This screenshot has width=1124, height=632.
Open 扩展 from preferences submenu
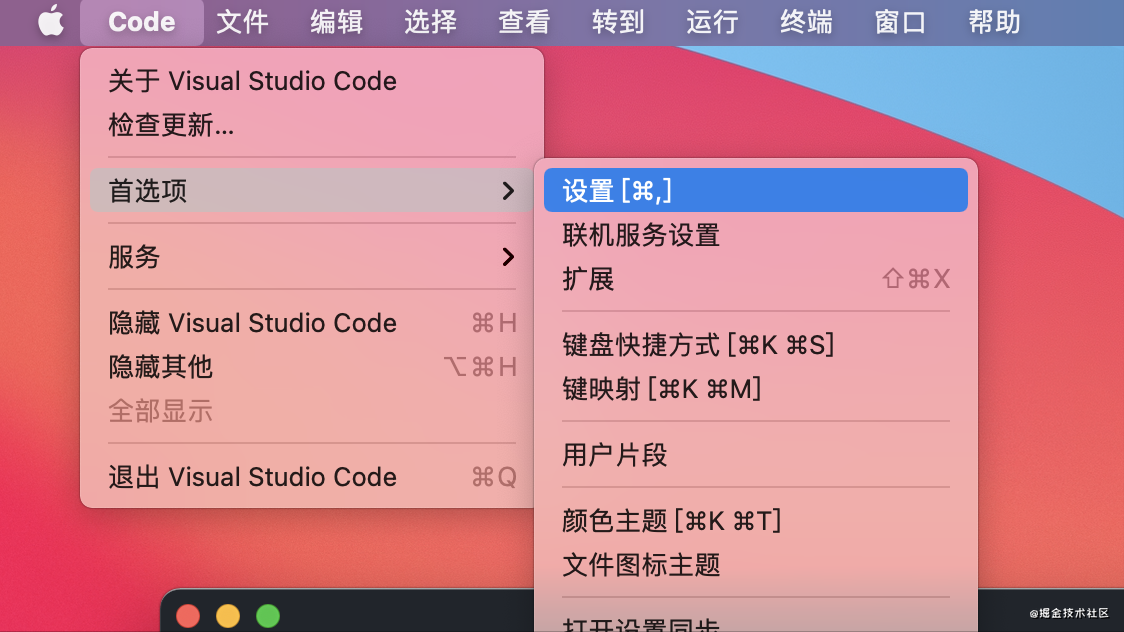(x=756, y=279)
